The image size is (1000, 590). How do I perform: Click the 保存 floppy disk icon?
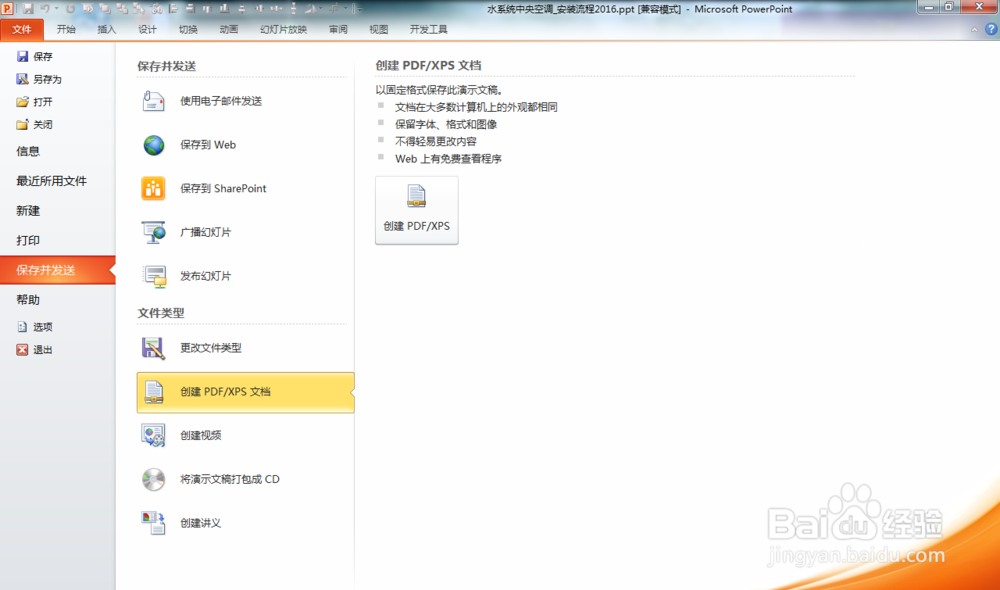22,56
